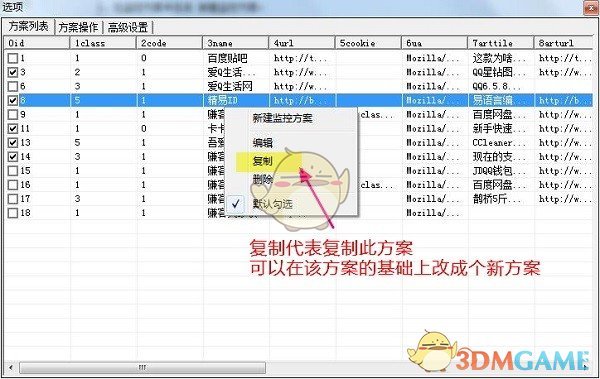Check the checkbox for row id 17
This screenshot has height=379, width=600.
click(x=13, y=199)
